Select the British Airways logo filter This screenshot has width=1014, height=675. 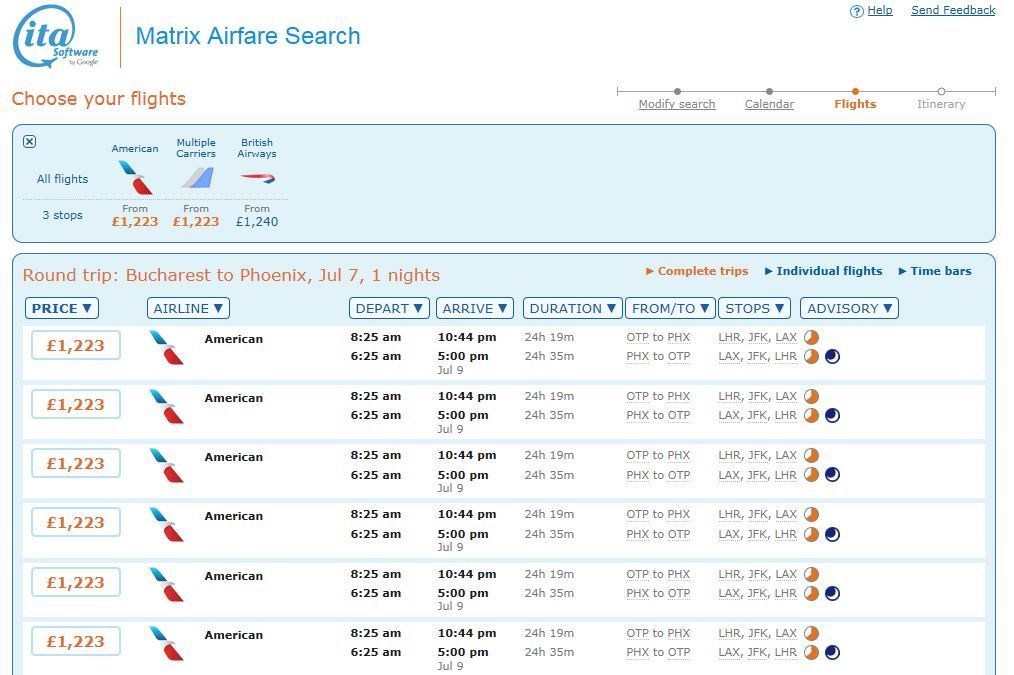click(x=257, y=178)
